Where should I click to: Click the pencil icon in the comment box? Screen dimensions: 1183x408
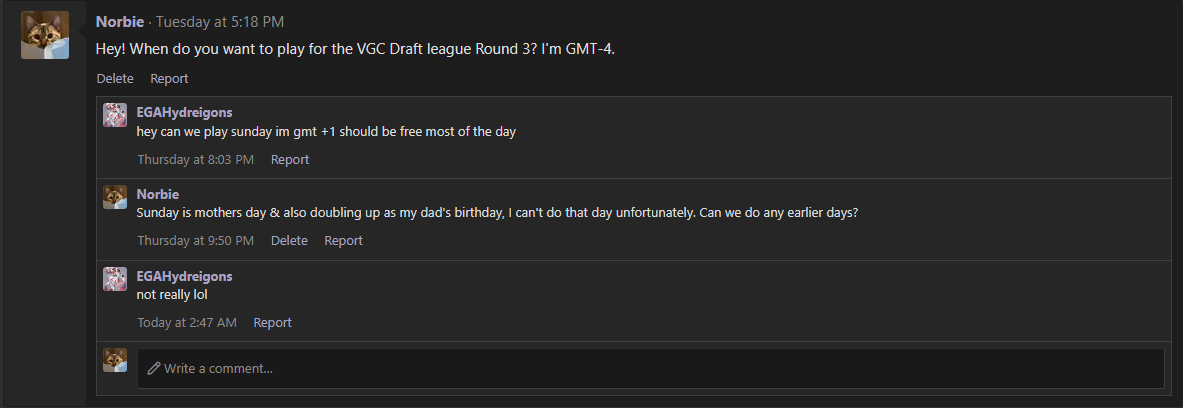tap(153, 368)
